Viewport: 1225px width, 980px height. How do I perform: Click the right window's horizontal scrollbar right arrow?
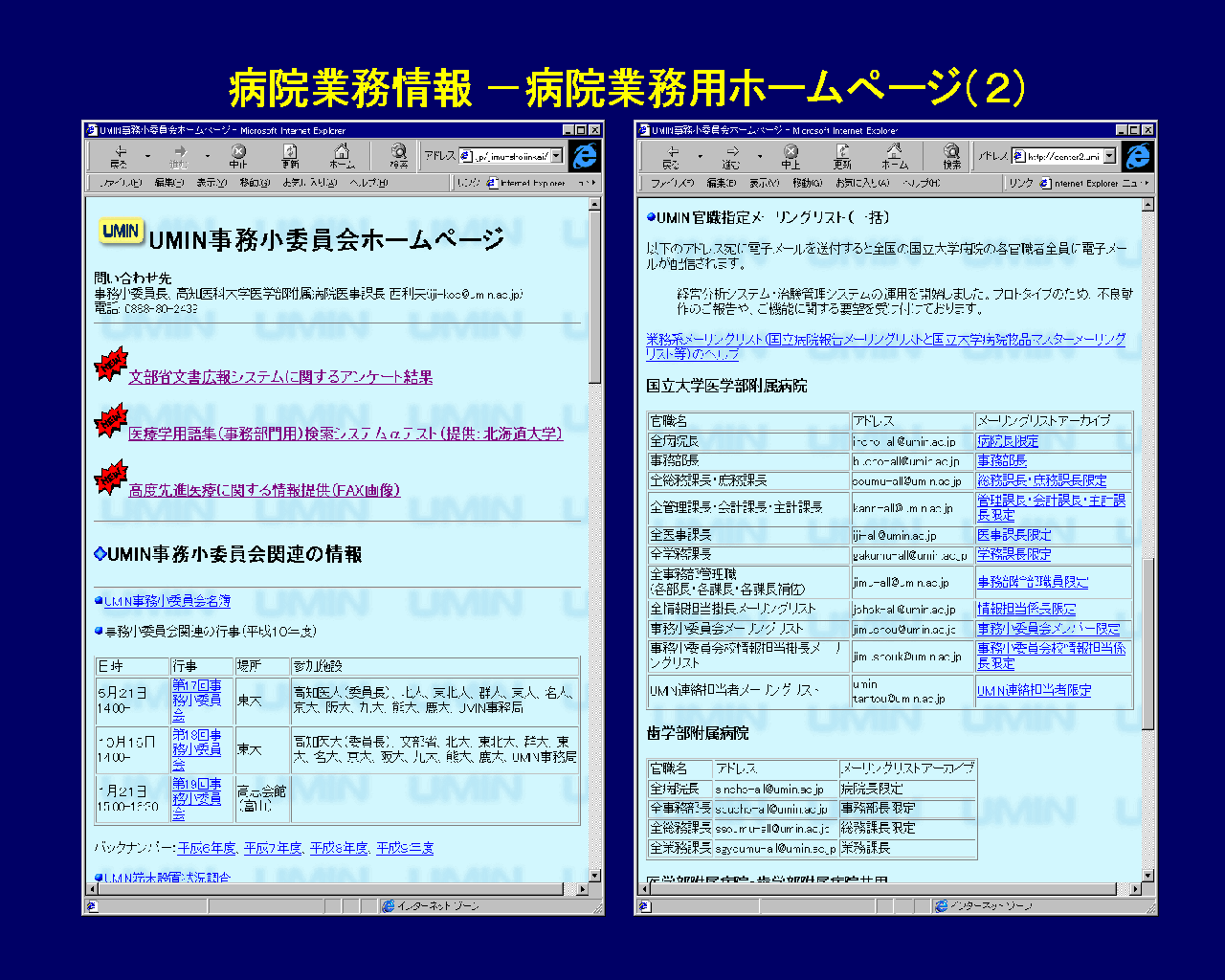pos(1135,889)
